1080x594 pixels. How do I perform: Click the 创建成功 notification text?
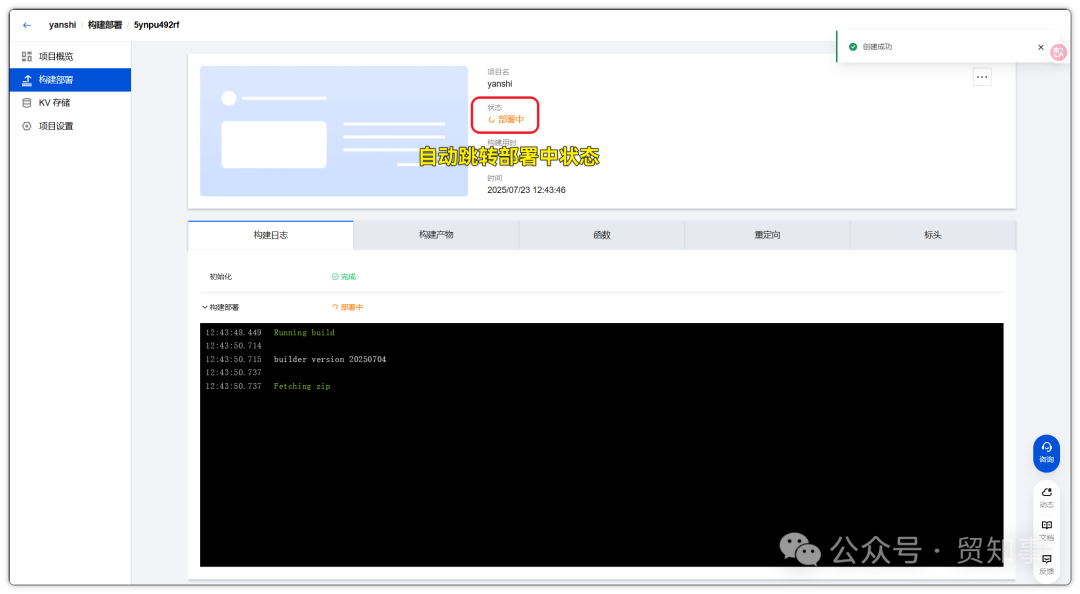pos(877,47)
